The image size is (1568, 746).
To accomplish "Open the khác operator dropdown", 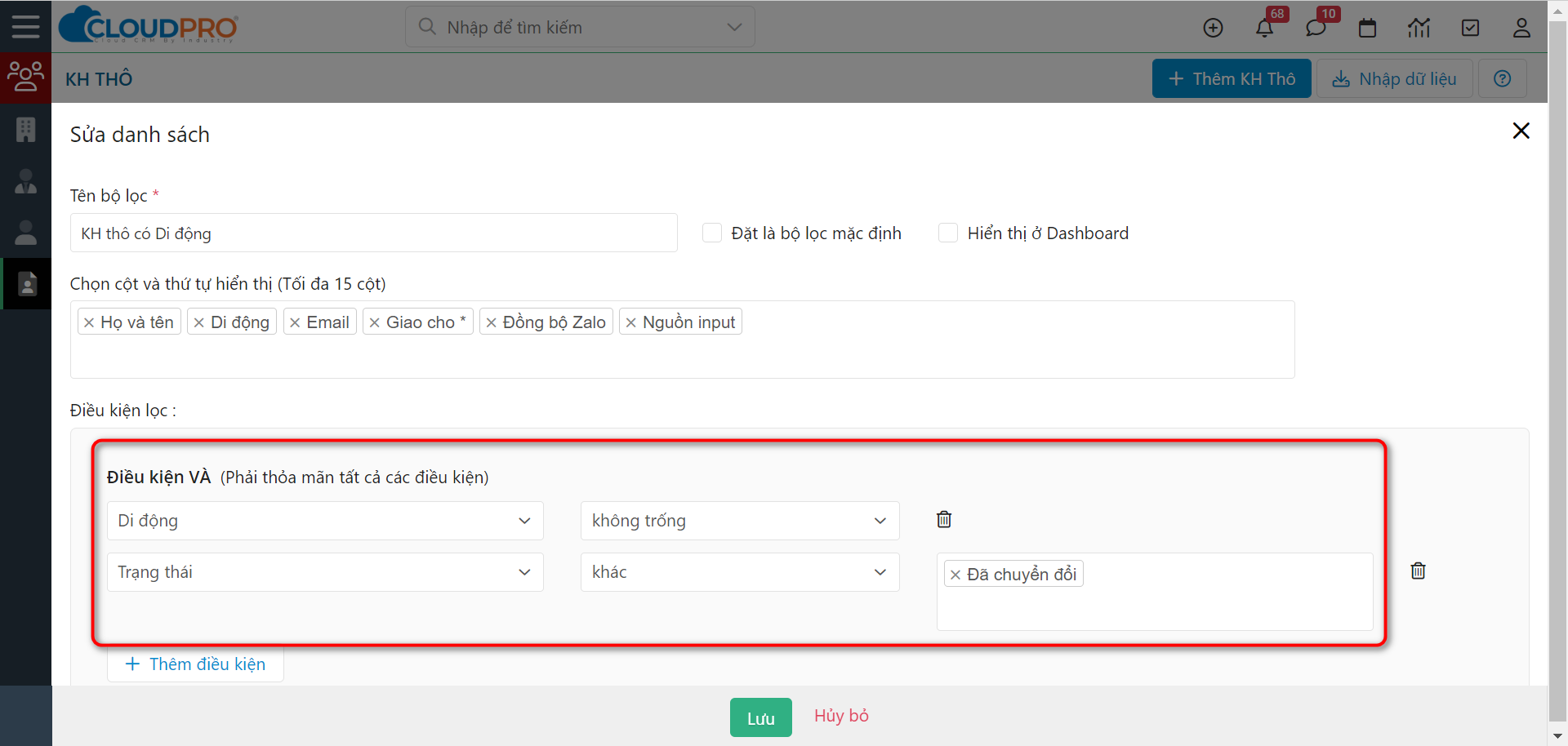I will click(x=740, y=572).
